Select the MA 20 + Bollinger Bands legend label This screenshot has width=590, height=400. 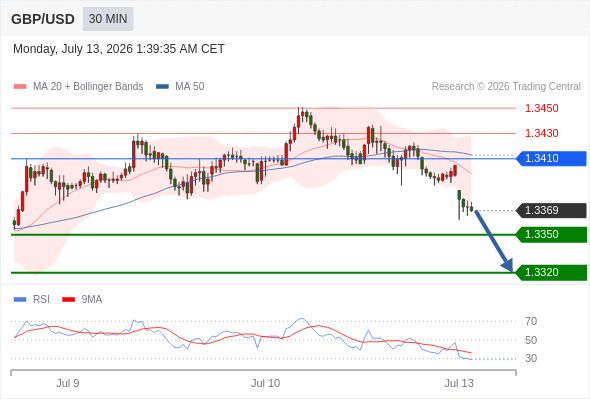[88, 87]
